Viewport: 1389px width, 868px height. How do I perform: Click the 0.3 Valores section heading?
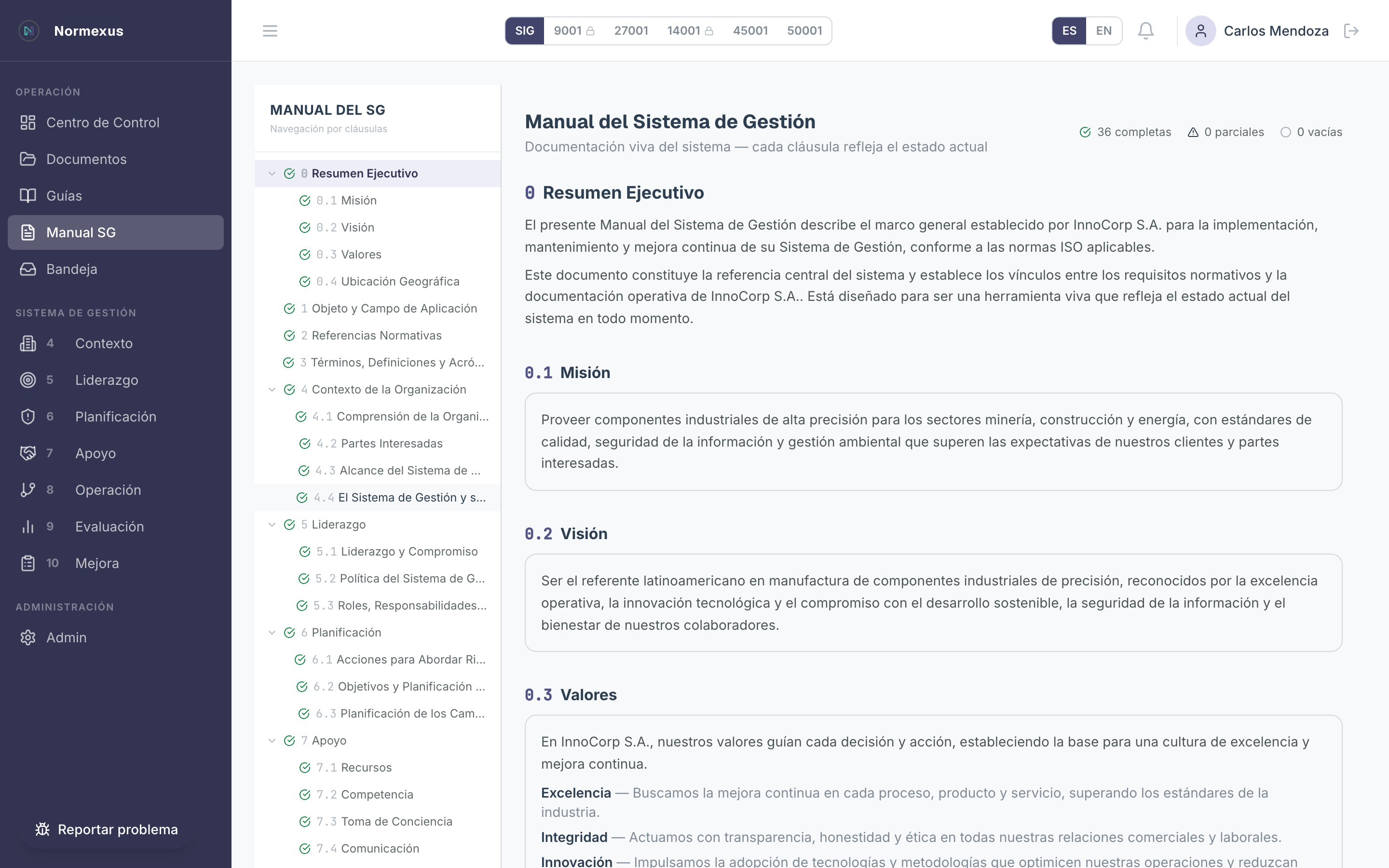571,694
